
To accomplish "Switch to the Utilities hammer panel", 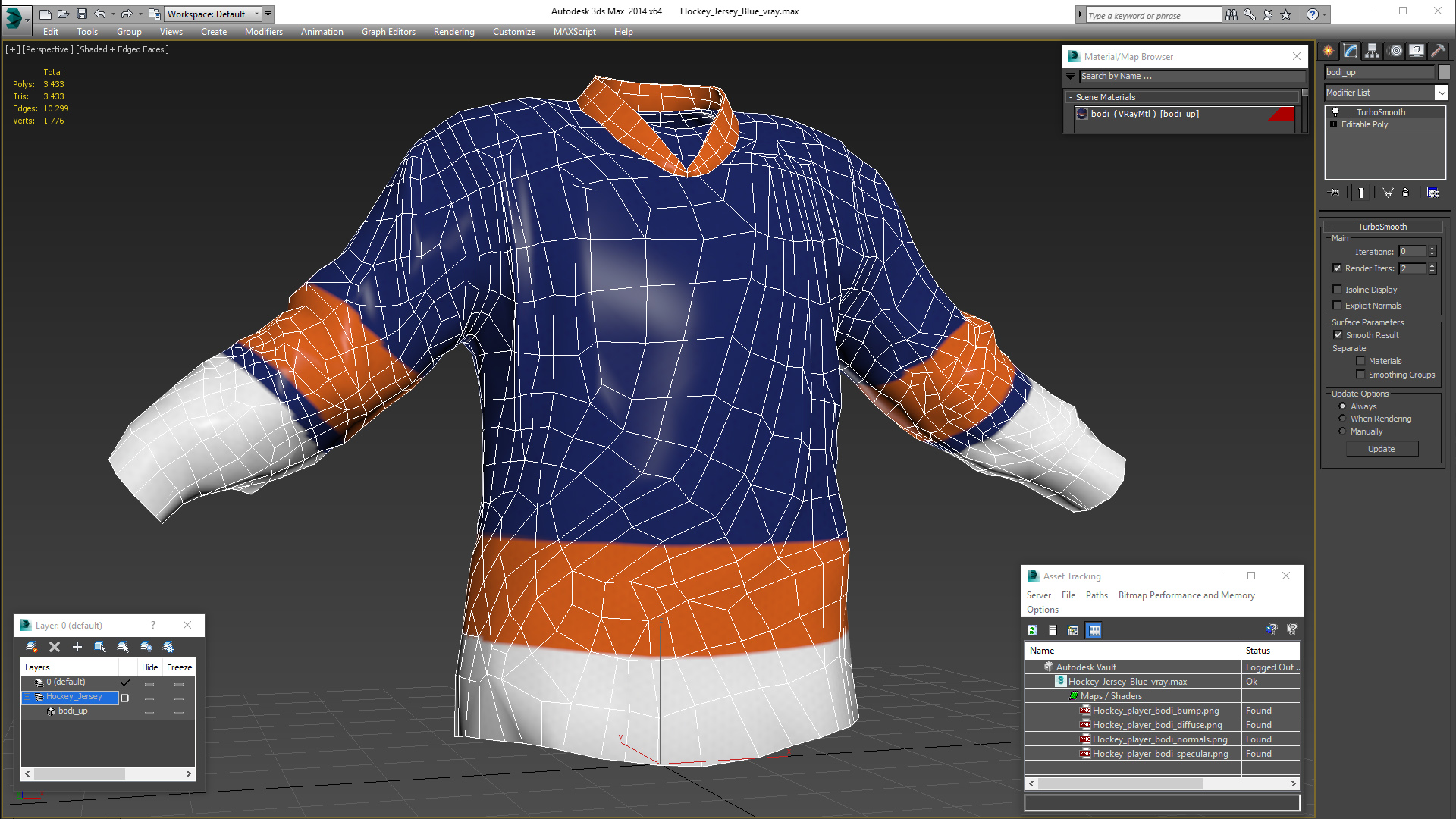I will [x=1438, y=51].
